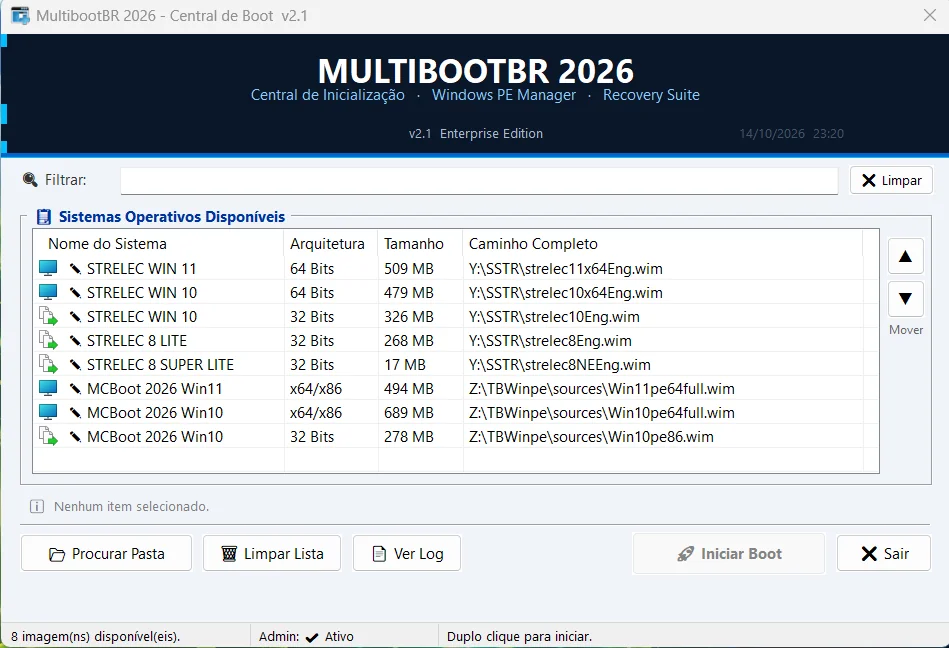Click the checkmark icon next to Admin Ativo

pyautogui.click(x=312, y=637)
